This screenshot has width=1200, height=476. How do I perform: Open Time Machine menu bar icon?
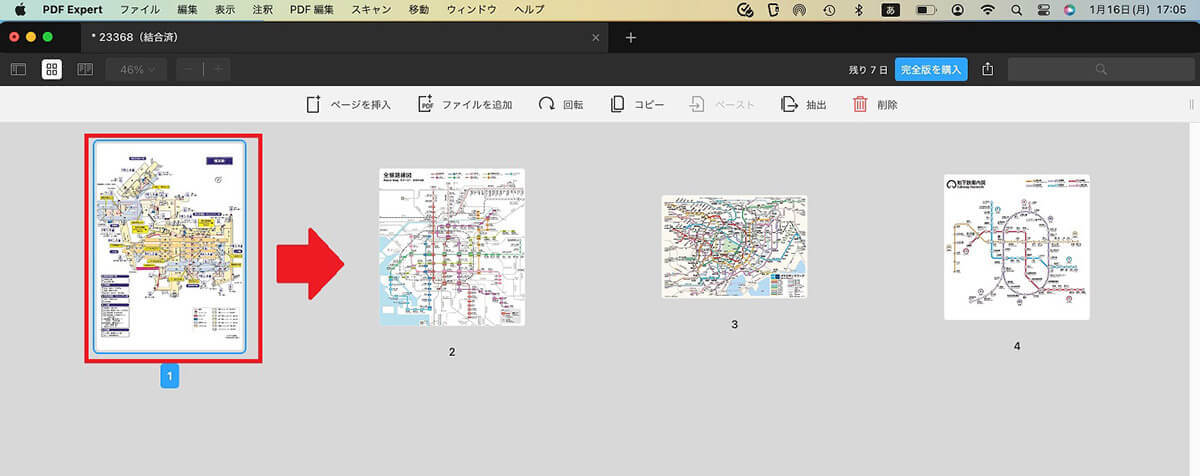(829, 9)
